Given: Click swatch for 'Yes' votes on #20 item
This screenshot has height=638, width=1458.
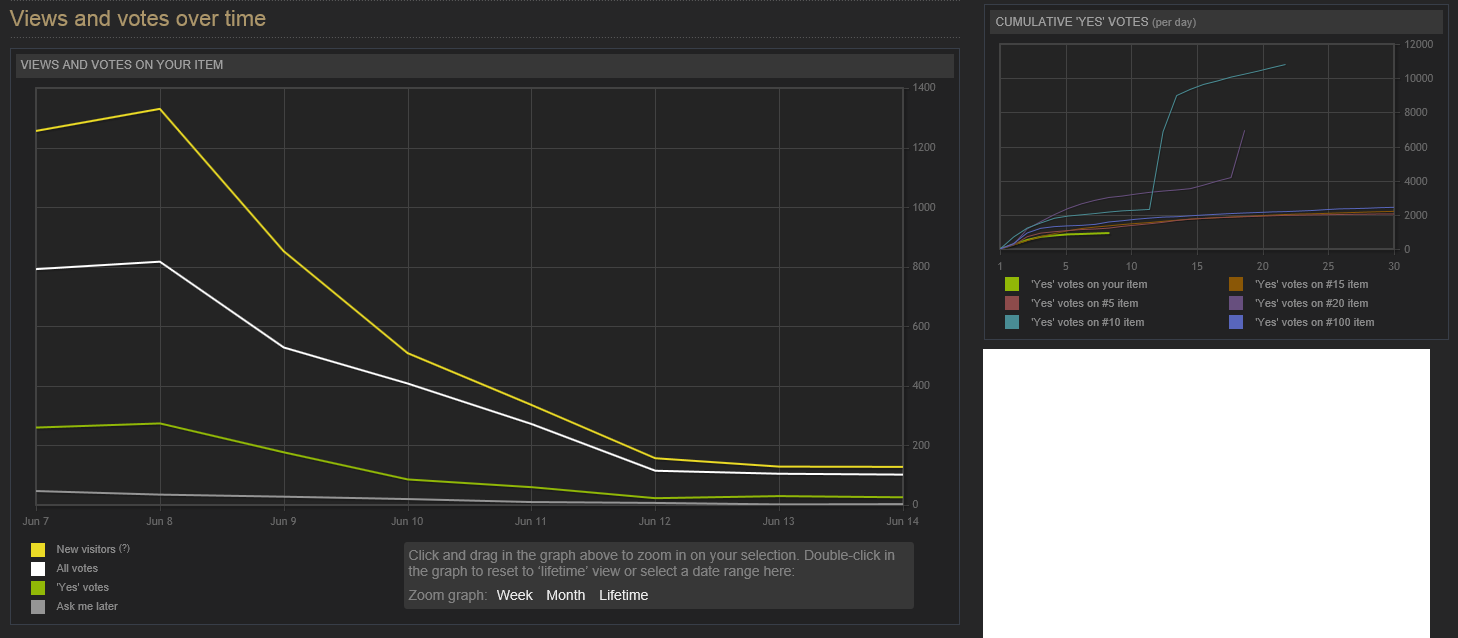Looking at the screenshot, I should coord(1236,303).
